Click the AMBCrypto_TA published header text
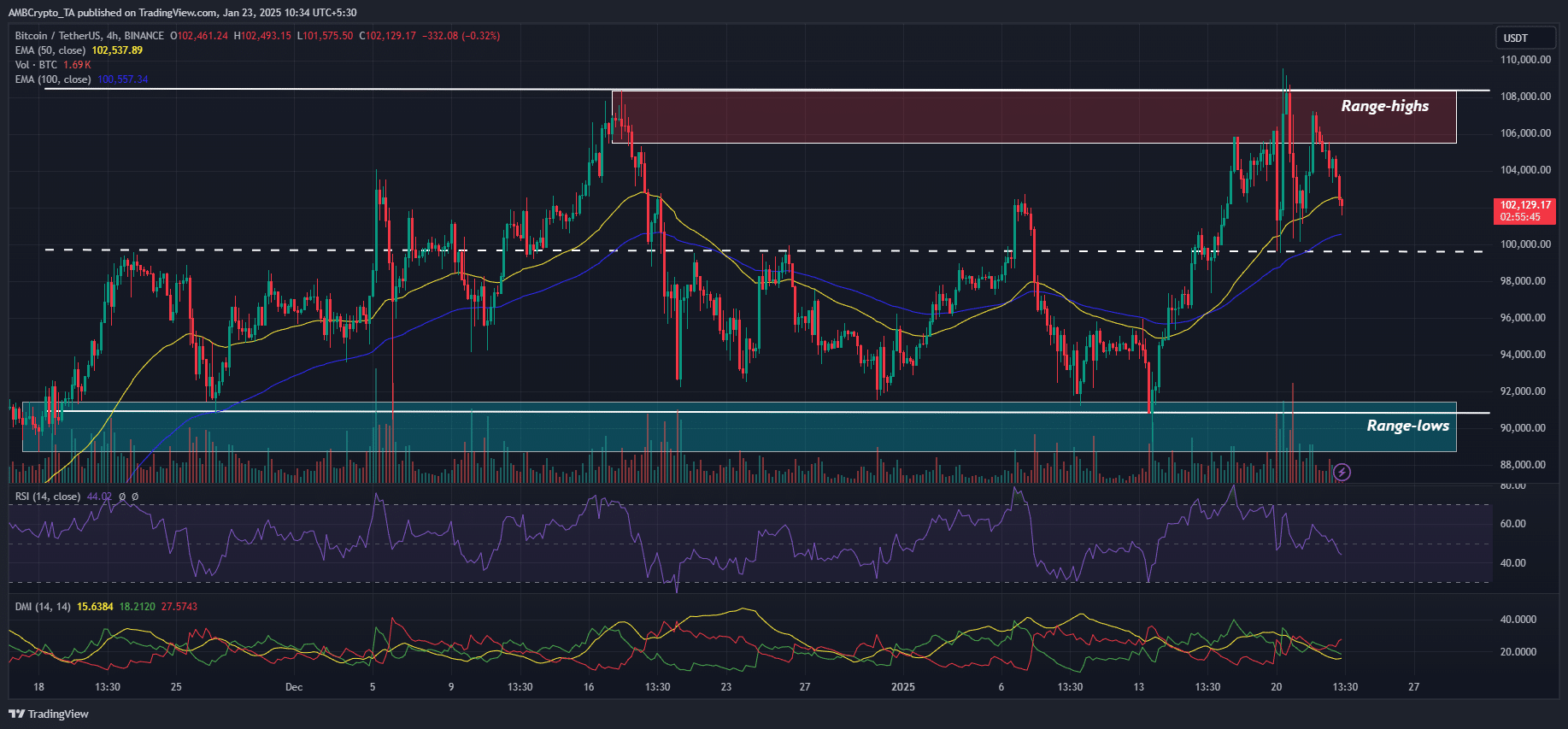This screenshot has width=1568, height=729. (x=182, y=13)
